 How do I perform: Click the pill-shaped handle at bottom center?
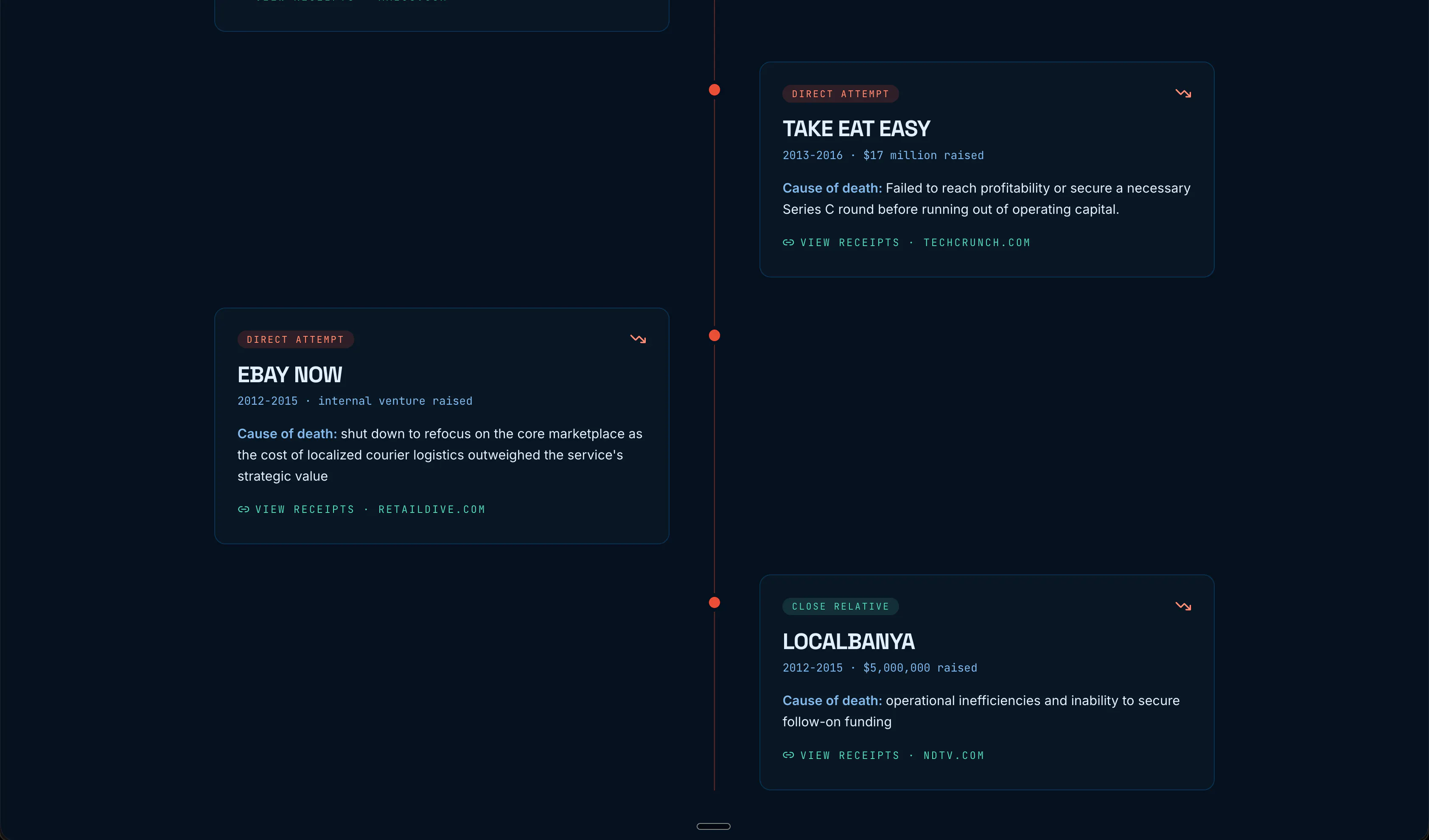713,826
